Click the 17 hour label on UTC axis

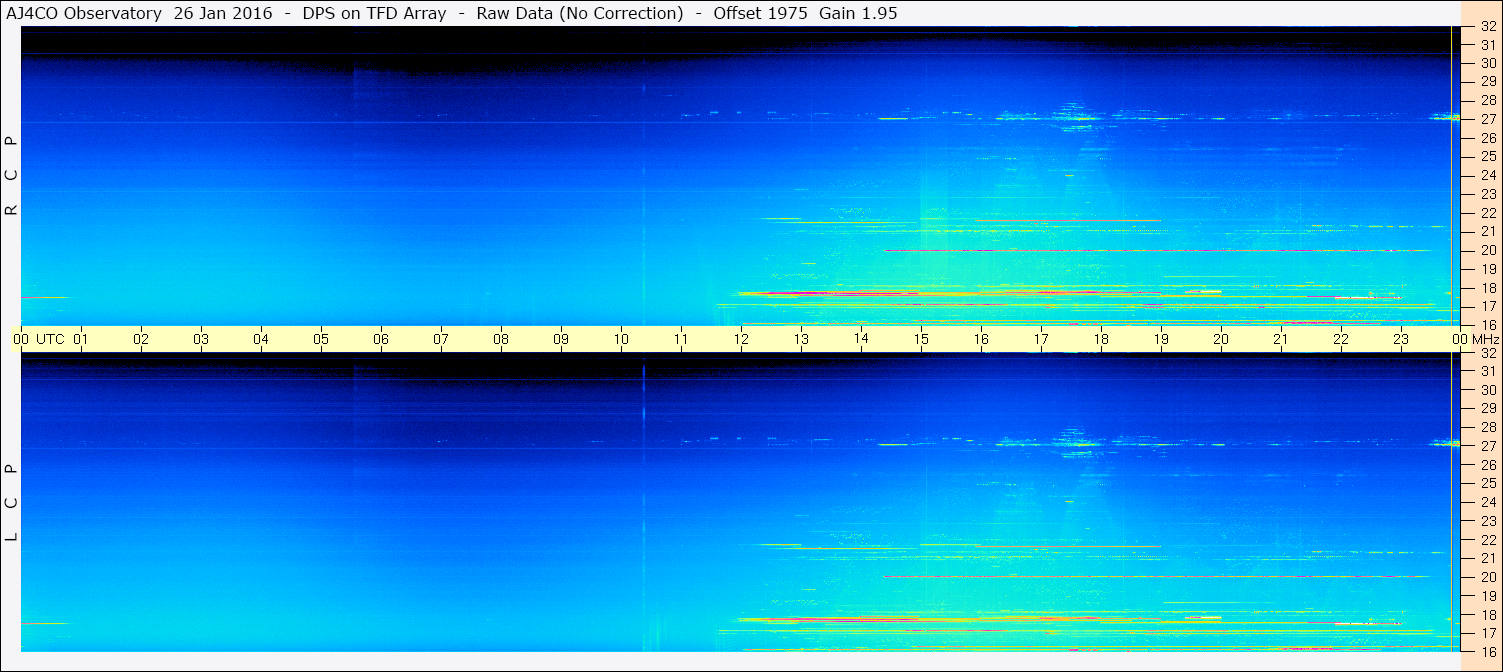tap(1041, 339)
